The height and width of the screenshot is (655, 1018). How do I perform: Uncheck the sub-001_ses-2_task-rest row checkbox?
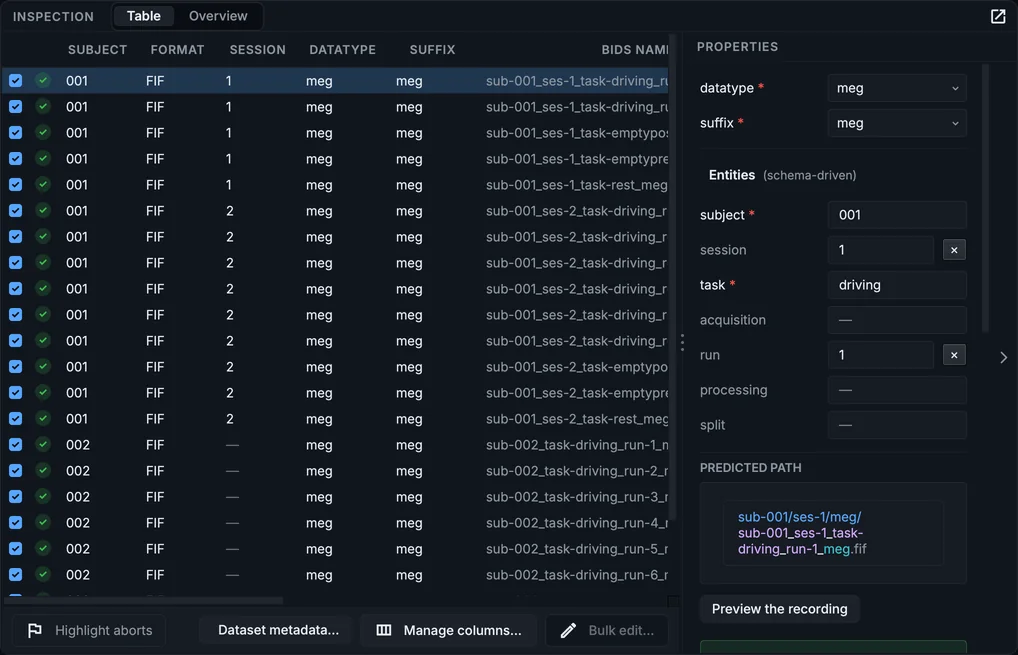16,419
